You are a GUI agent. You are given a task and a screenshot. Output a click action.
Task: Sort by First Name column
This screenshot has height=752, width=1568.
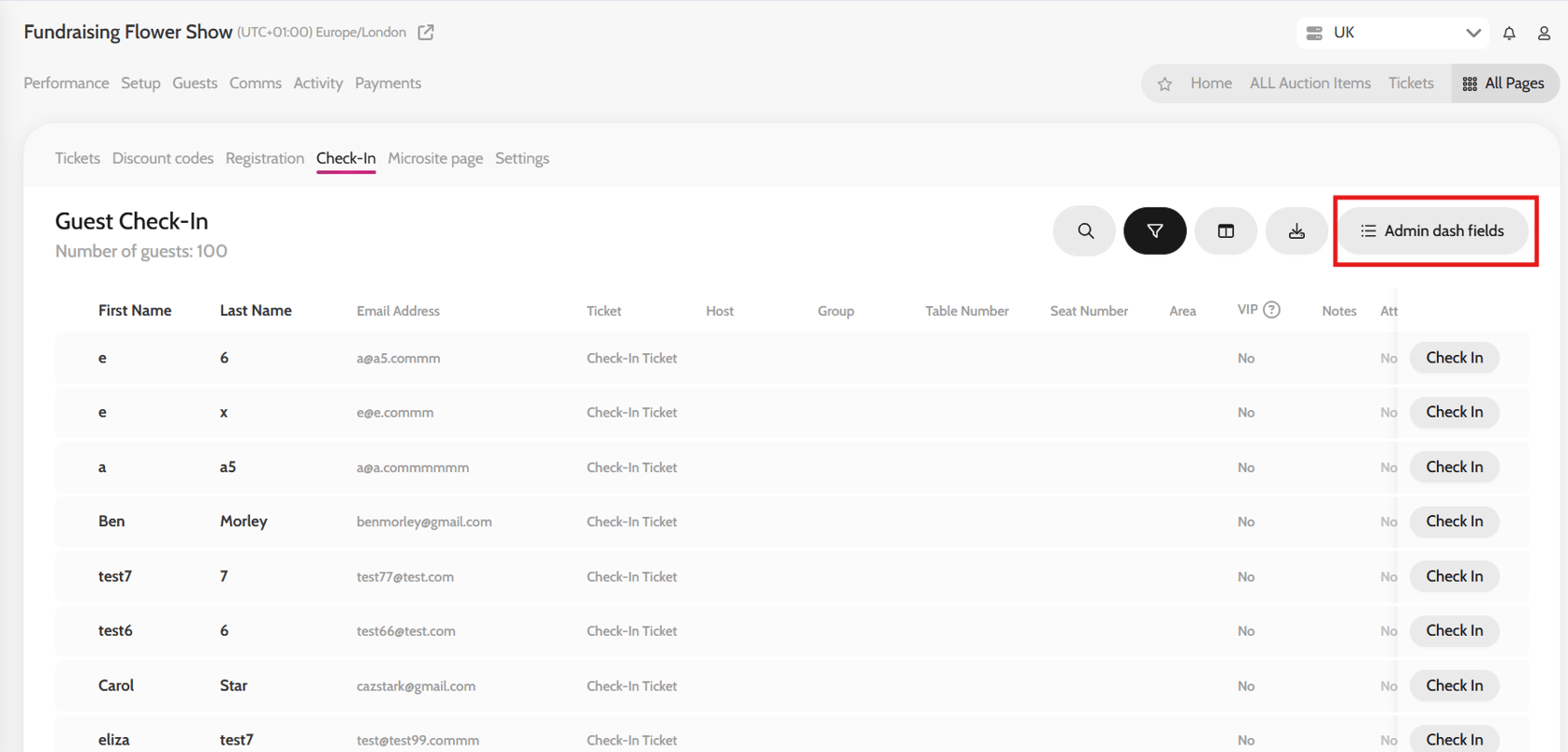click(135, 311)
